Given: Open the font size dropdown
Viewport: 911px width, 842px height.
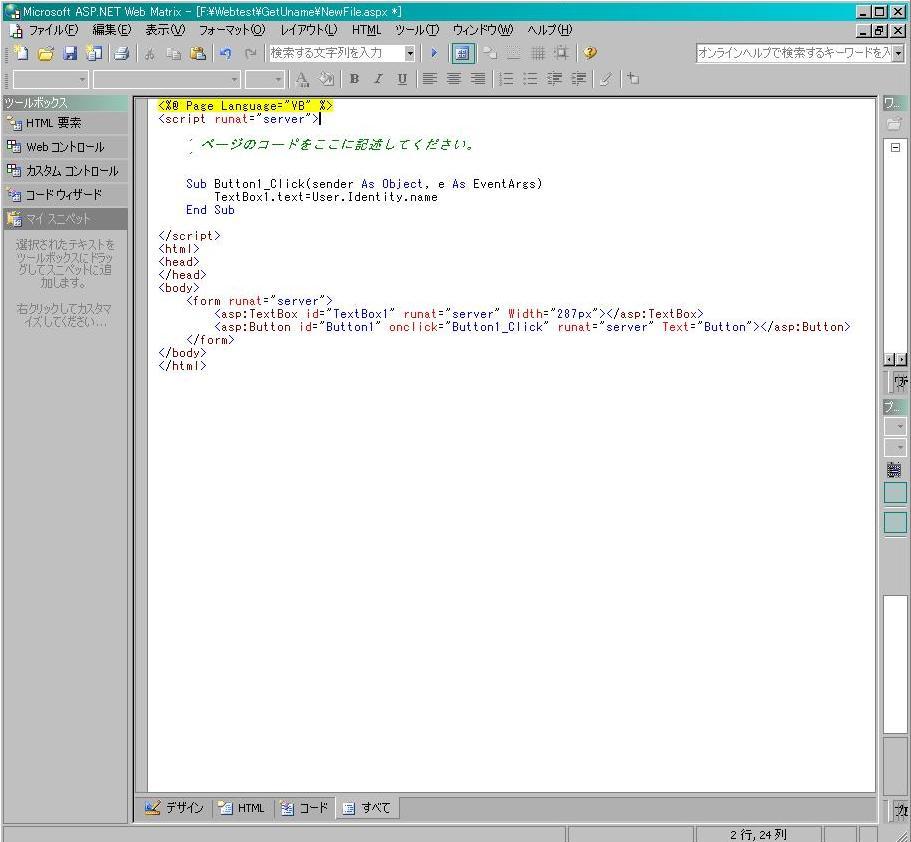Looking at the screenshot, I should point(264,79).
